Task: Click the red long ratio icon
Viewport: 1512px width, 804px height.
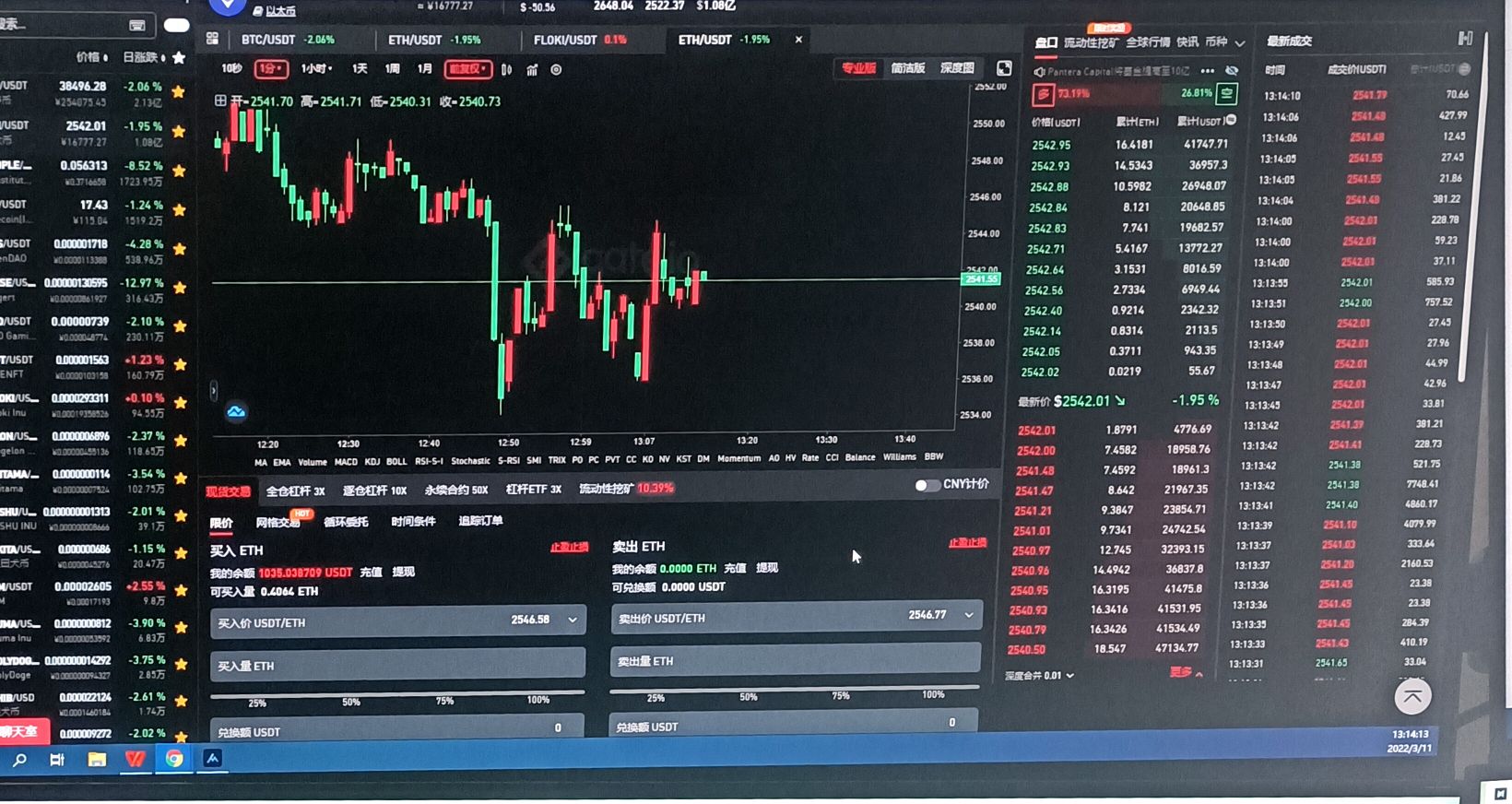Action: coord(1043,94)
